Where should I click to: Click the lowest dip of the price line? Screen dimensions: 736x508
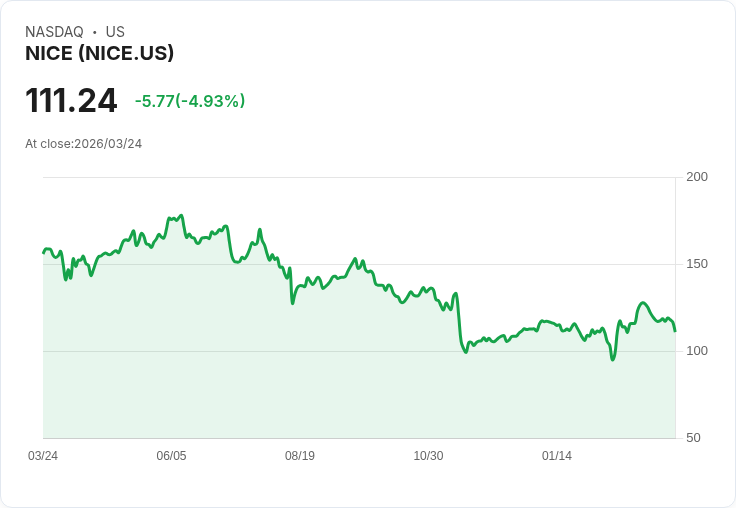click(612, 359)
